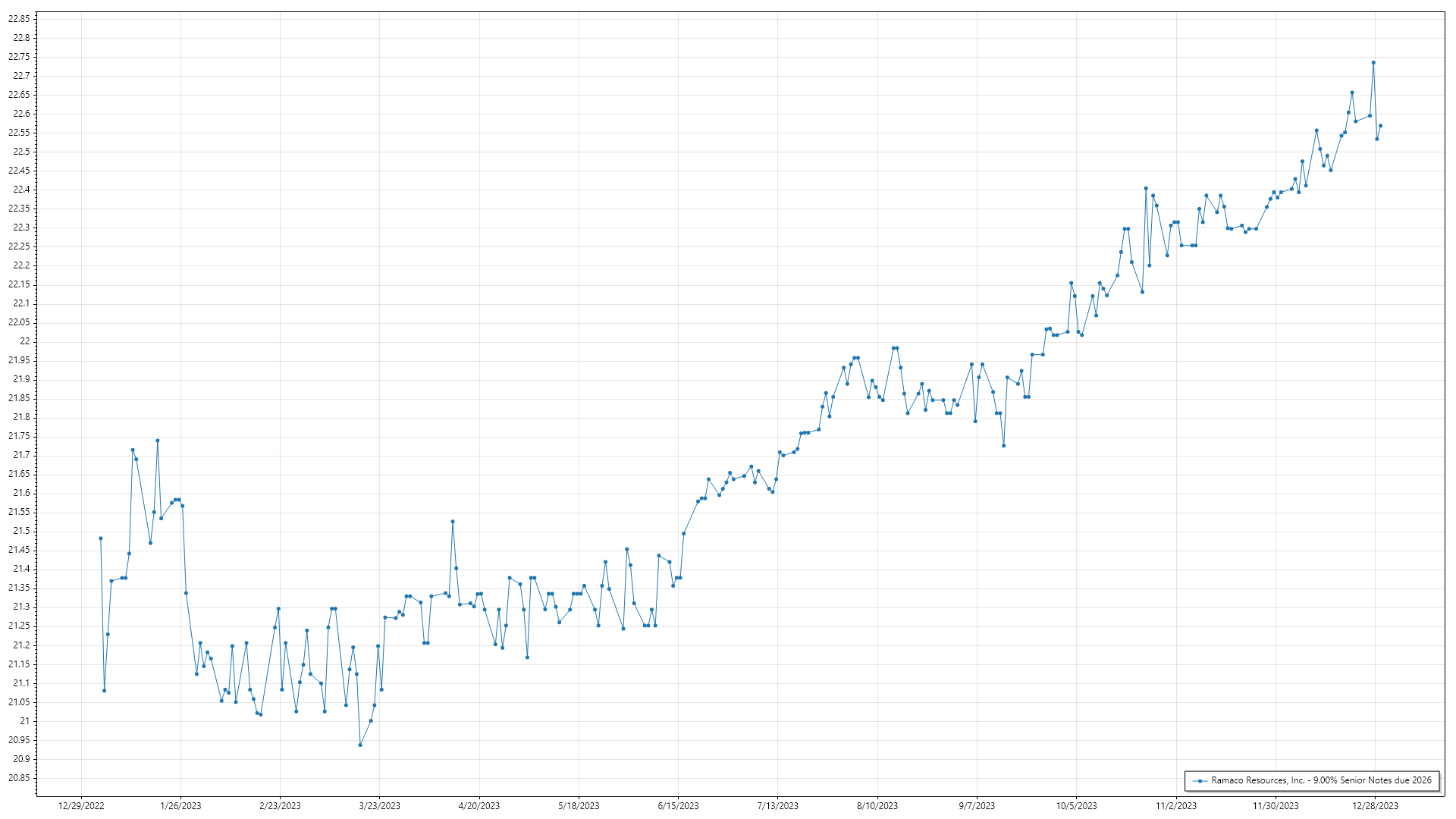Click the last data point of the series
Image resolution: width=1456 pixels, height=819 pixels.
pos(1380,126)
